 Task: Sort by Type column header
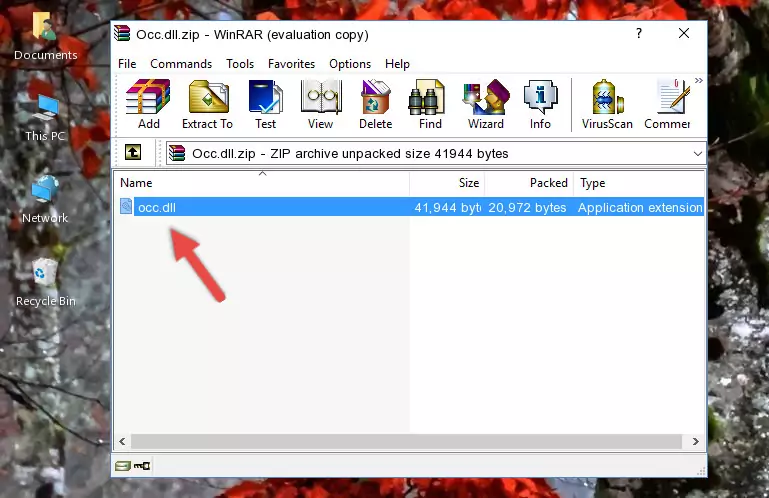click(x=639, y=183)
